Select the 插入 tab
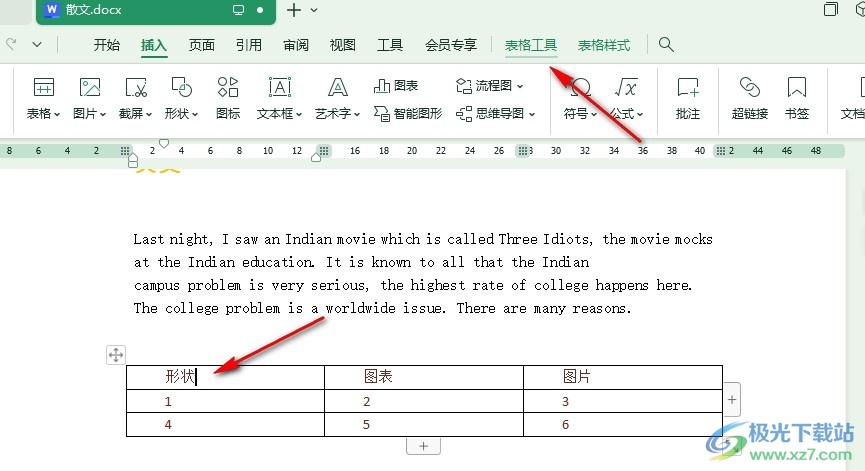Screen dimensions: 865x471 (x=154, y=45)
